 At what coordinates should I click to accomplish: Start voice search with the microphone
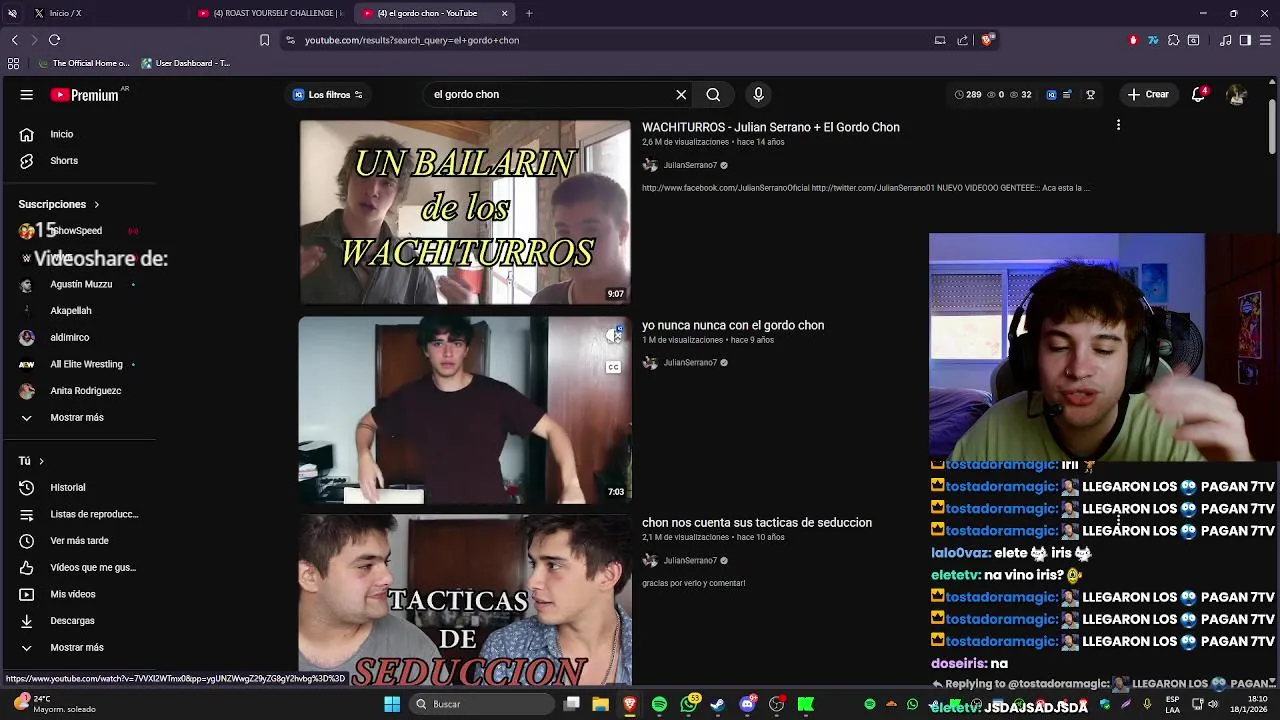(758, 94)
